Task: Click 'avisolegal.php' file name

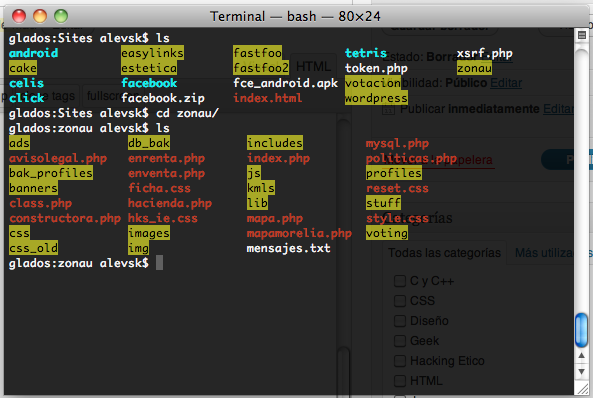Action: pos(58,158)
